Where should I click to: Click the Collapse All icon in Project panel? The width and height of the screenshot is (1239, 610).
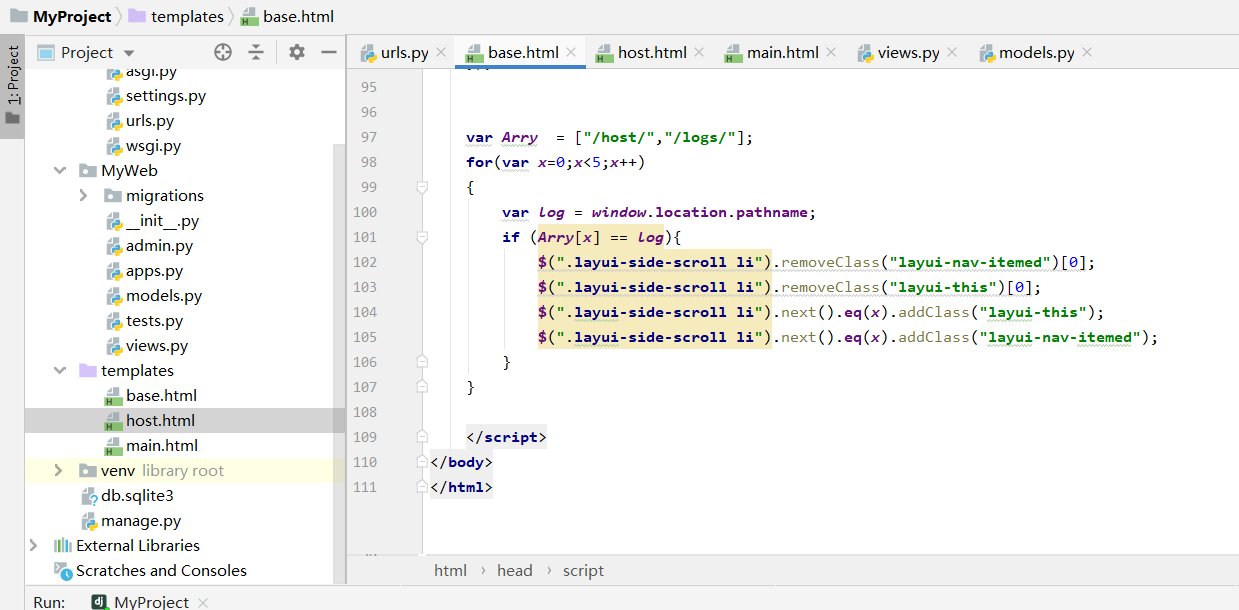point(257,52)
